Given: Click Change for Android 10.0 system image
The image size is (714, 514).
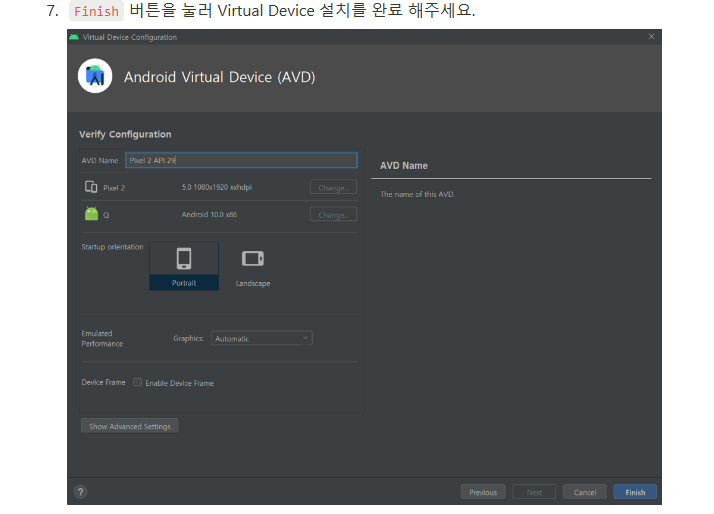Looking at the screenshot, I should coord(333,214).
